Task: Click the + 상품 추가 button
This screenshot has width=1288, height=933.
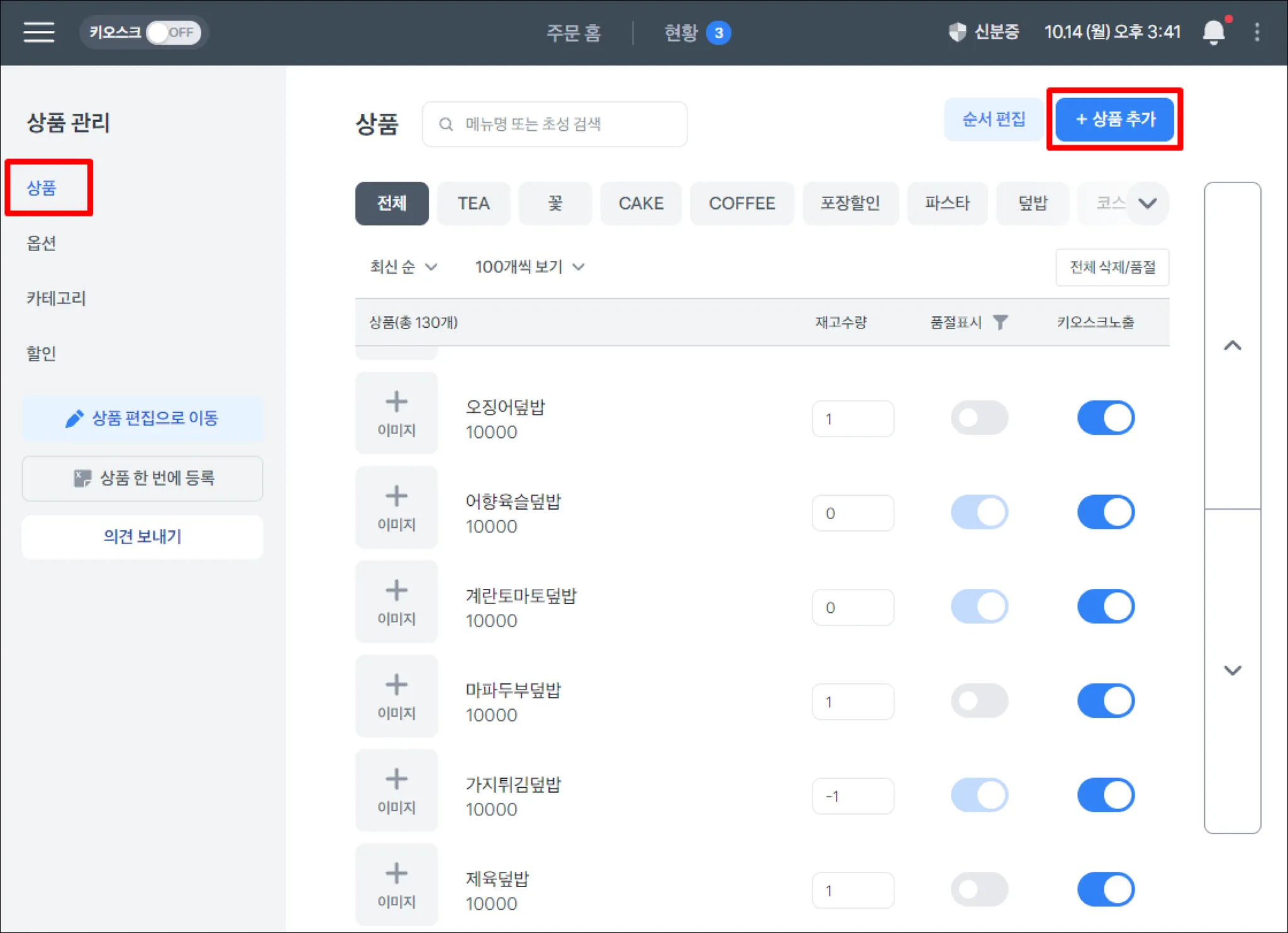Action: pyautogui.click(x=1114, y=119)
